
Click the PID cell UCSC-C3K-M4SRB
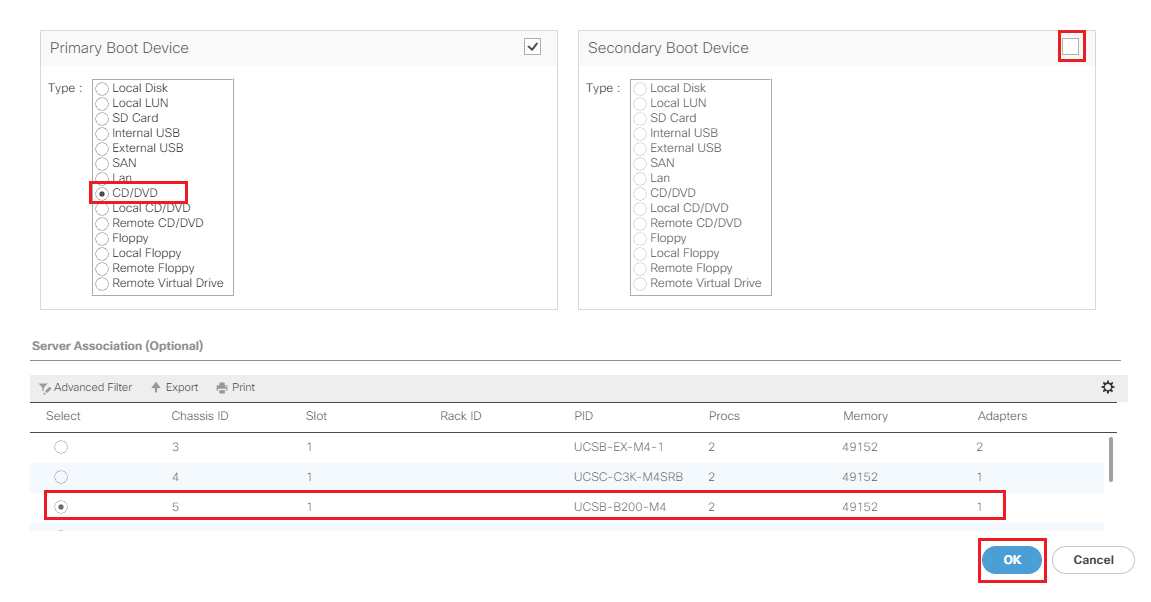click(628, 477)
